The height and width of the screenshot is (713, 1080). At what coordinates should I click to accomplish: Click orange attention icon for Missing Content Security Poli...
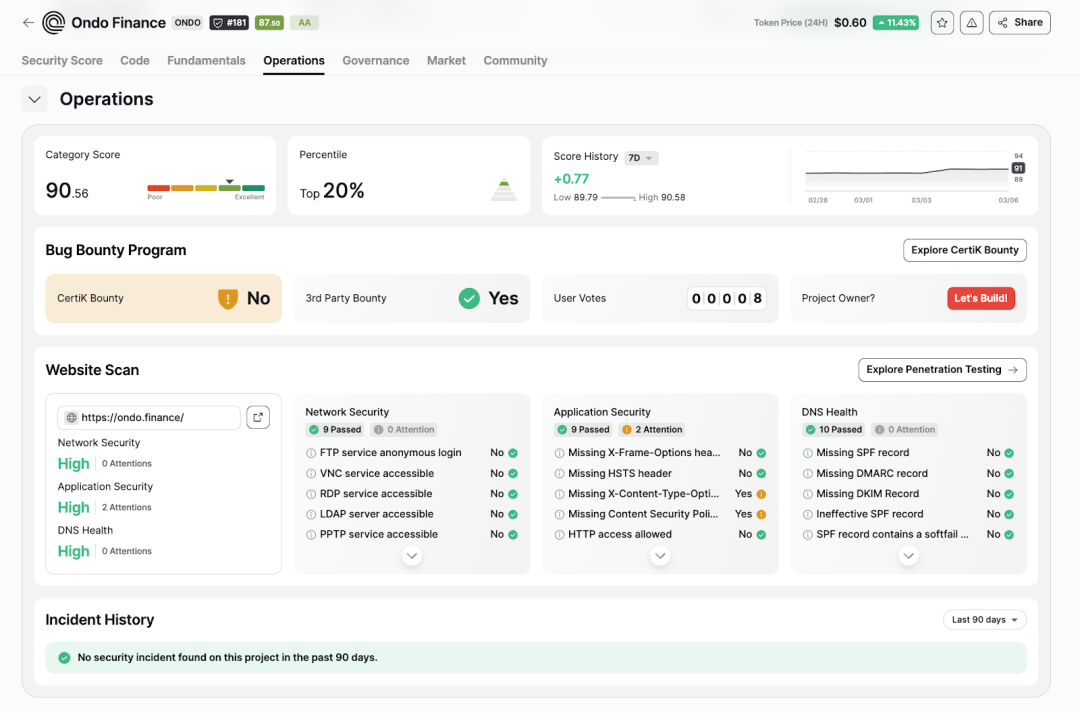[x=761, y=515]
